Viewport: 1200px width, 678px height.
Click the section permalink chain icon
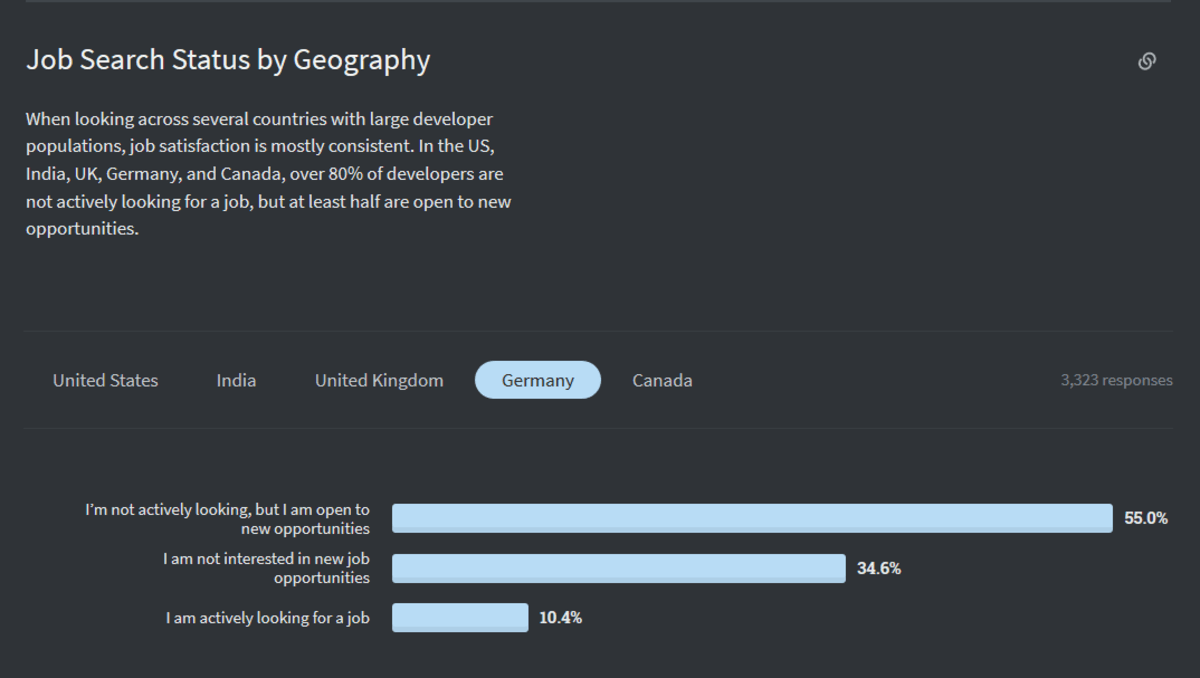(x=1147, y=61)
